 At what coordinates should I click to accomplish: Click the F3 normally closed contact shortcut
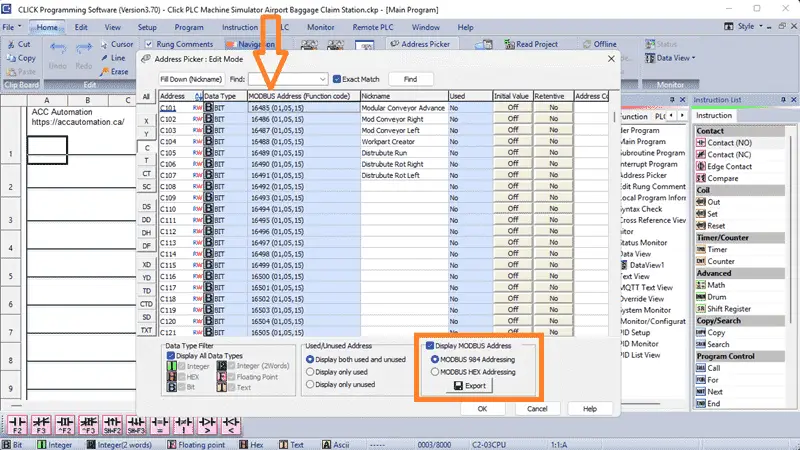pos(41,425)
